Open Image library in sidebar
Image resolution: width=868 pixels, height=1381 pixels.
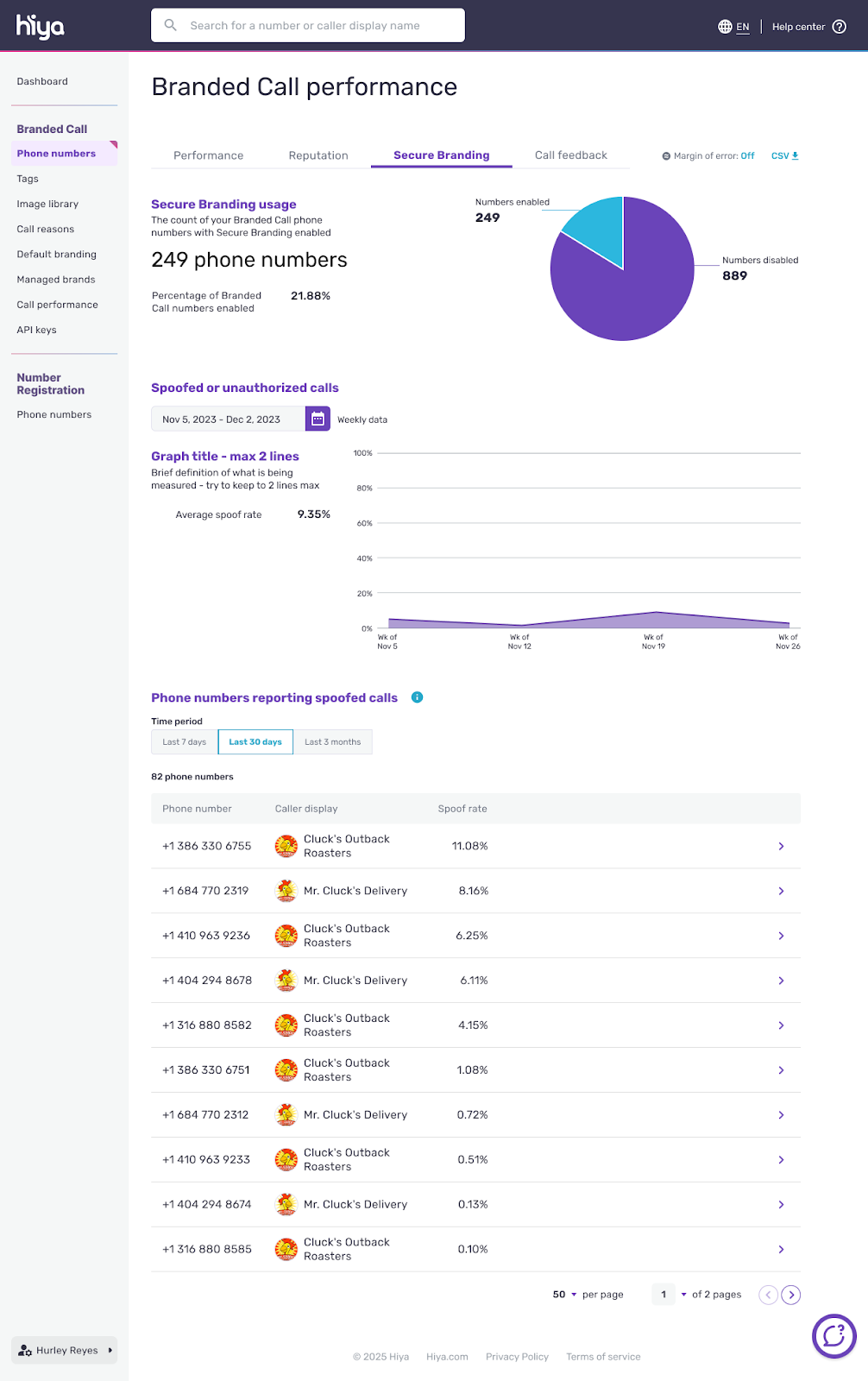pyautogui.click(x=47, y=205)
